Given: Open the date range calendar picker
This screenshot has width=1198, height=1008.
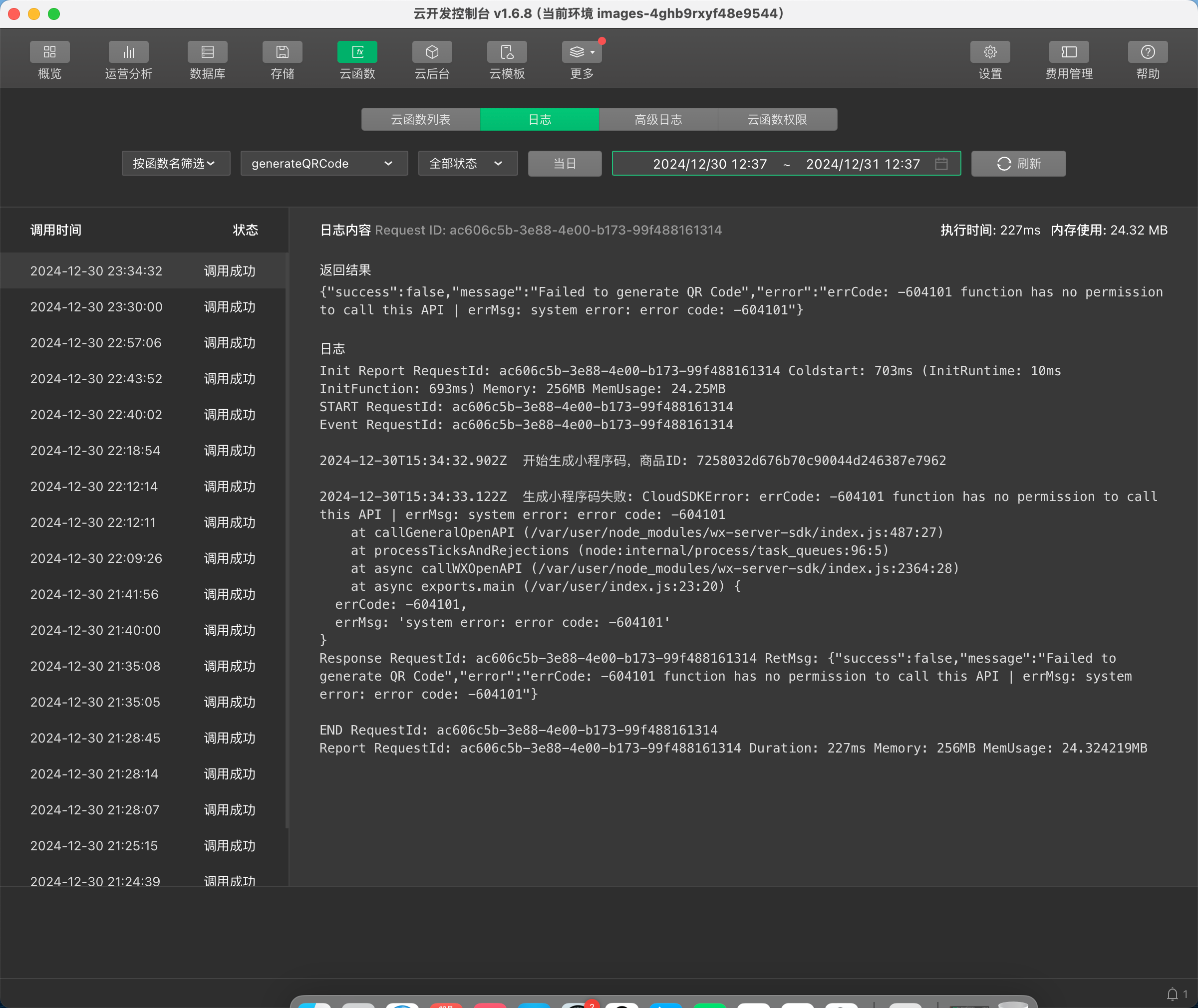Looking at the screenshot, I should [x=941, y=164].
